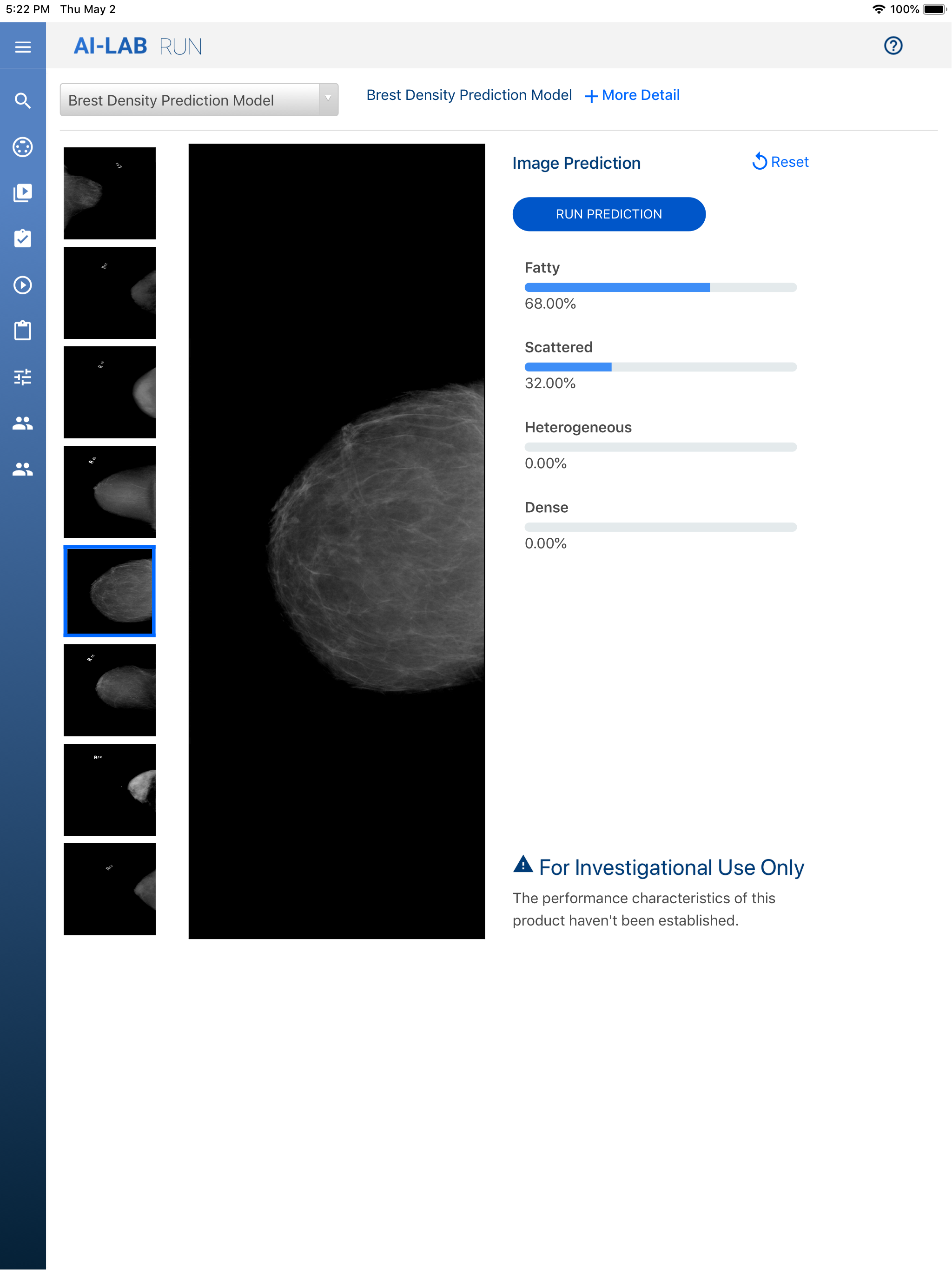
Task: Expand More Detail section
Action: 632,95
